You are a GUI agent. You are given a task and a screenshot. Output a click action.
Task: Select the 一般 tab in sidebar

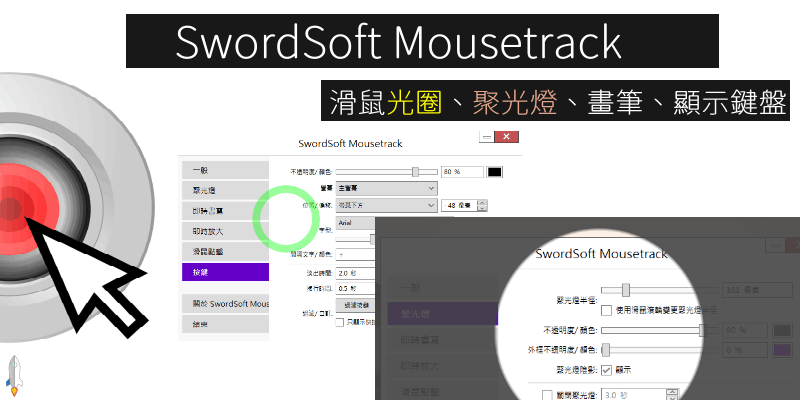tap(224, 170)
